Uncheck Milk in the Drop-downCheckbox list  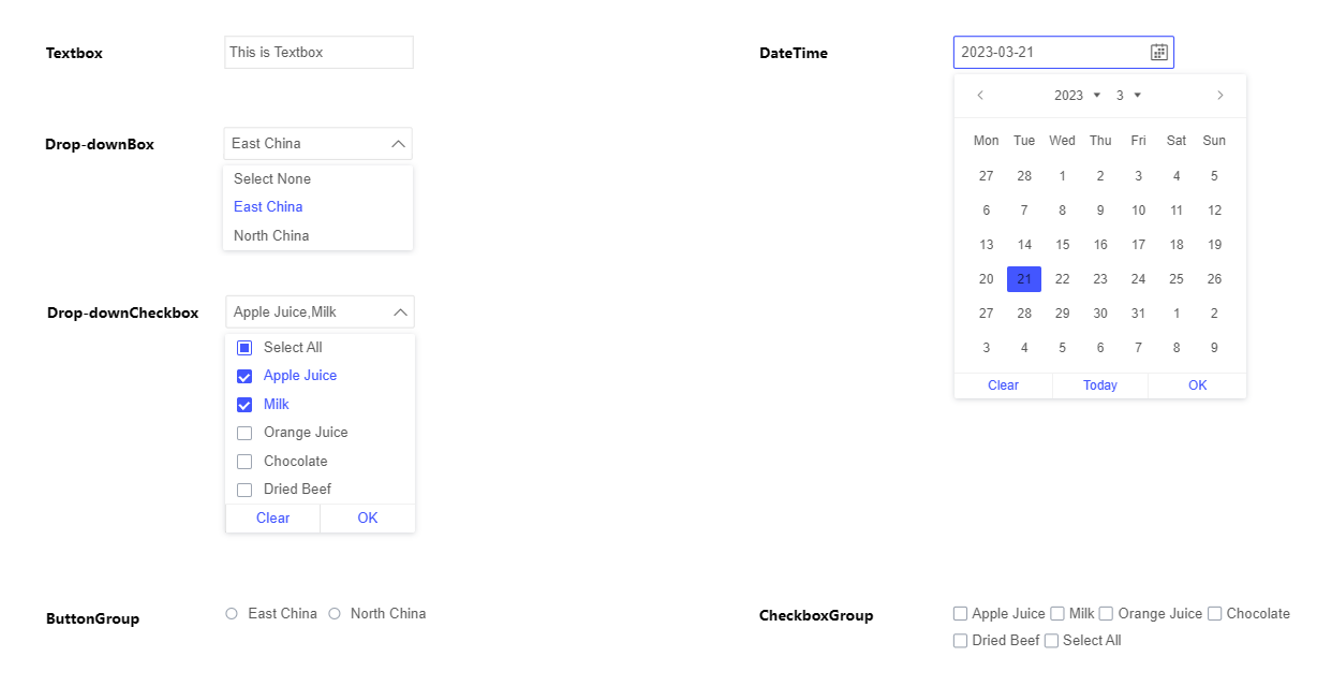244,404
